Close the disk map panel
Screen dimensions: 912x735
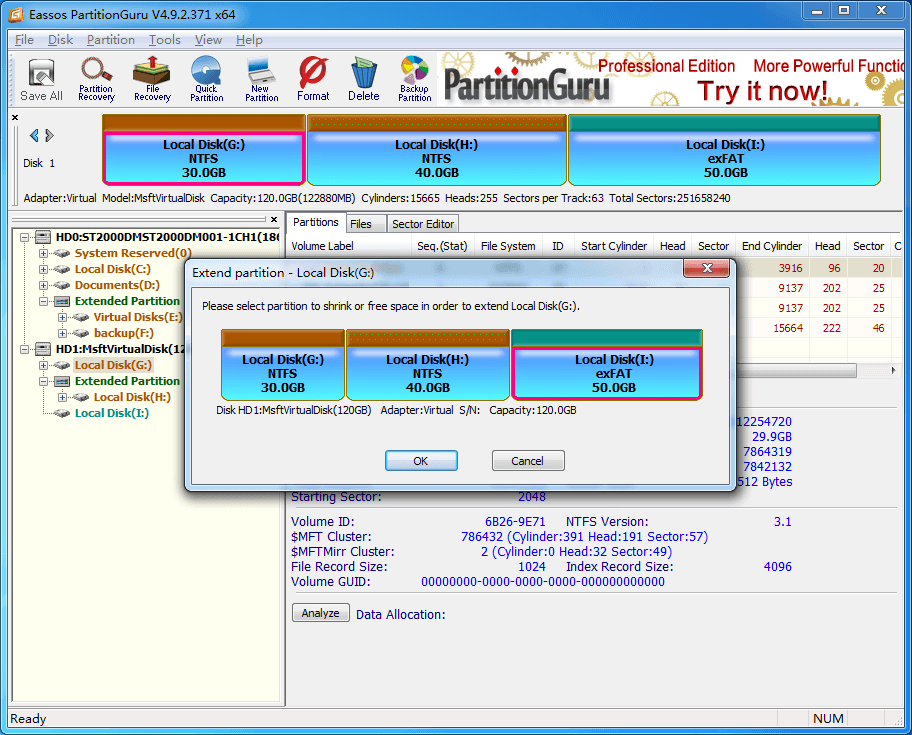click(x=15, y=117)
